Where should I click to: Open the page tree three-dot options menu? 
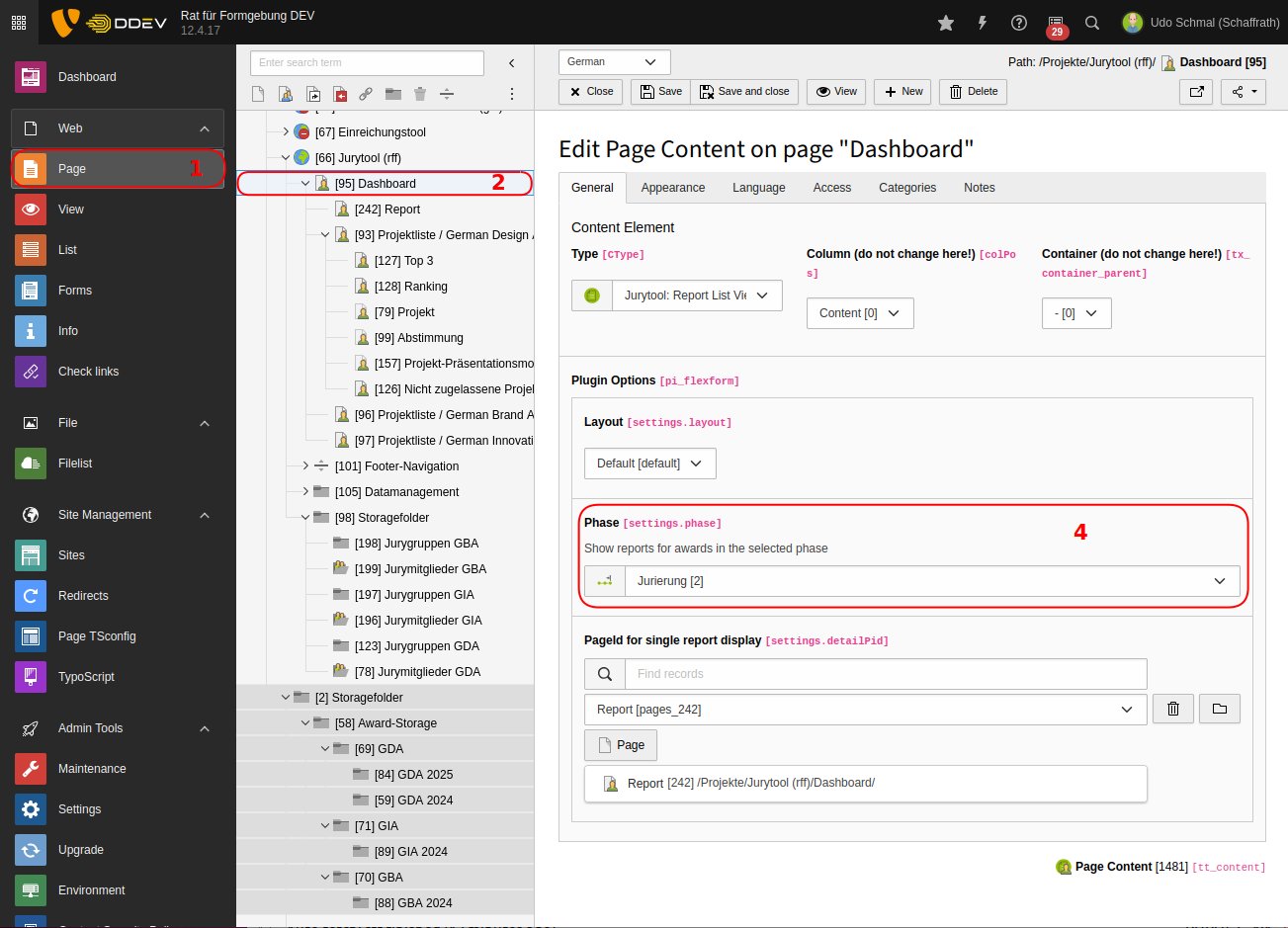[x=512, y=94]
